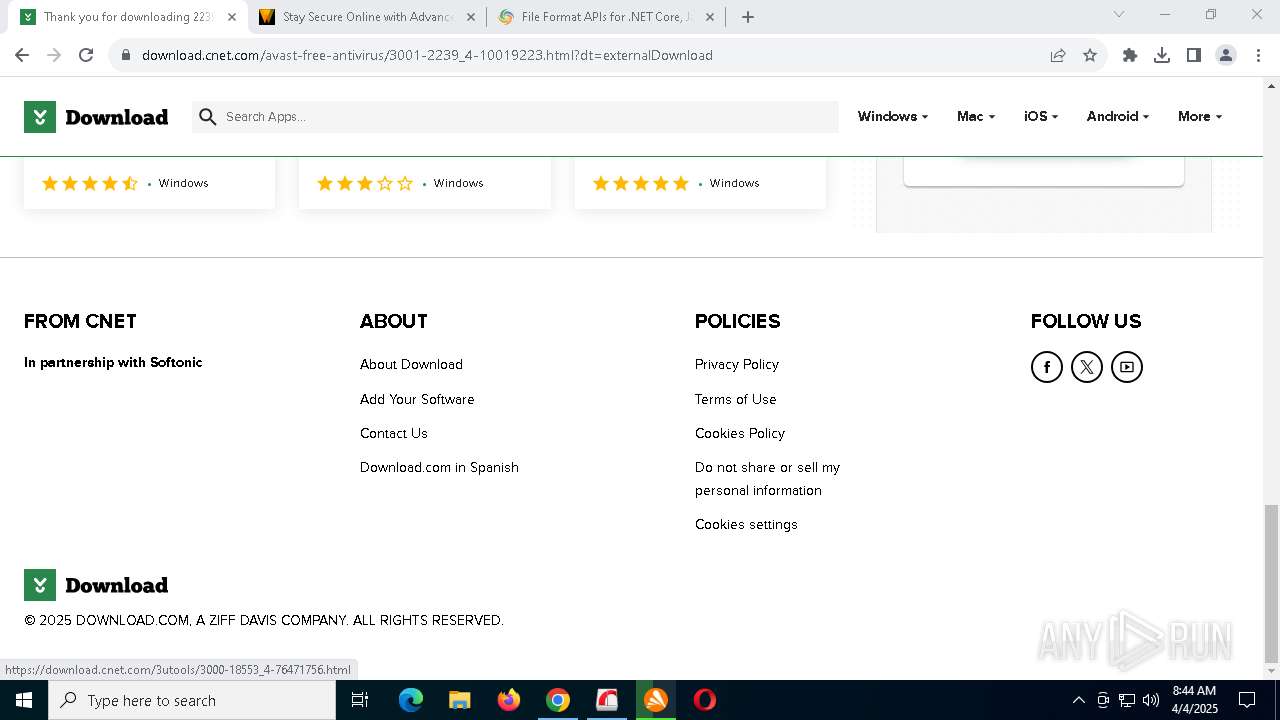Expand the iOS menu dropdown
1280x720 pixels.
tap(1041, 117)
